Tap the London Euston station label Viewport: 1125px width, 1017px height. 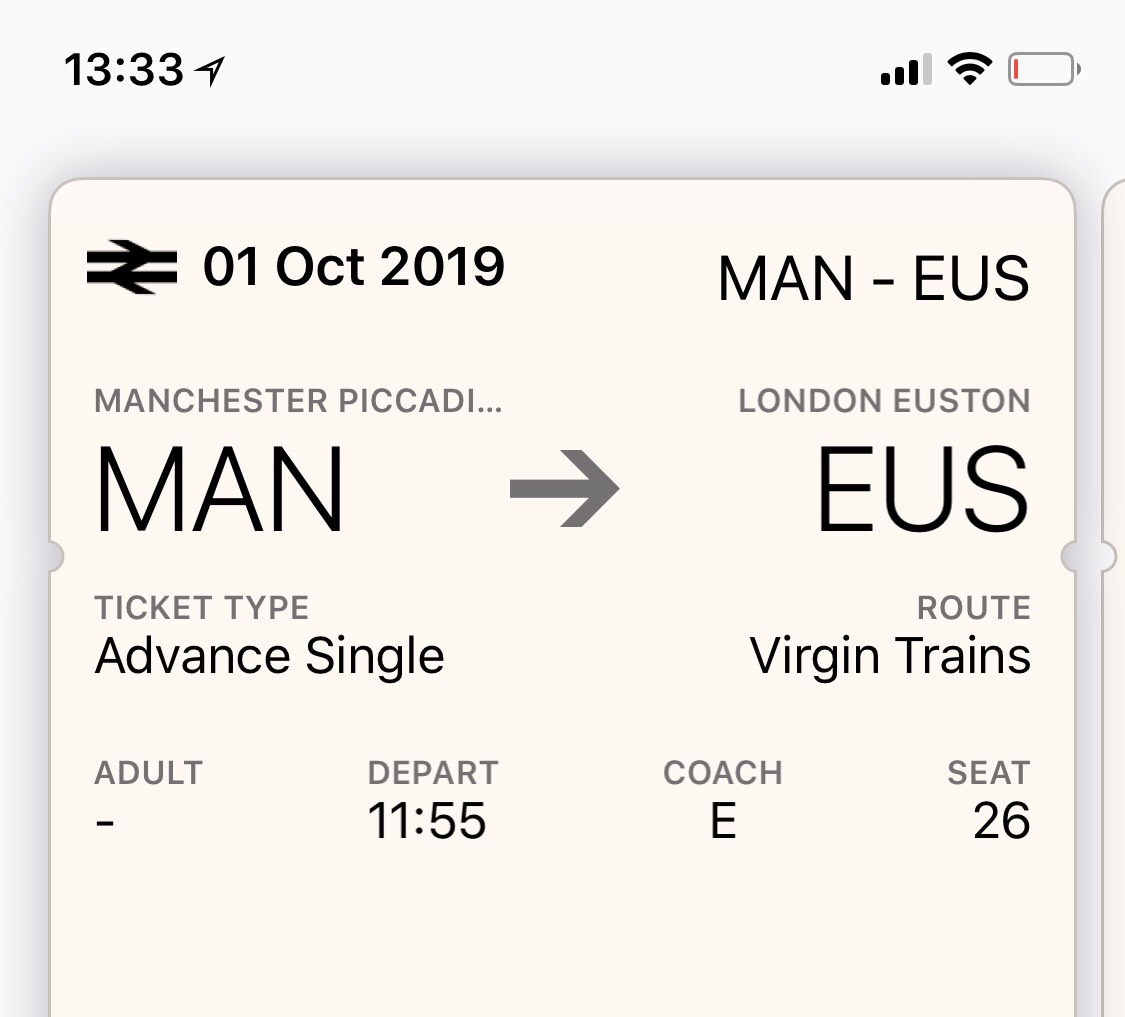pos(884,401)
